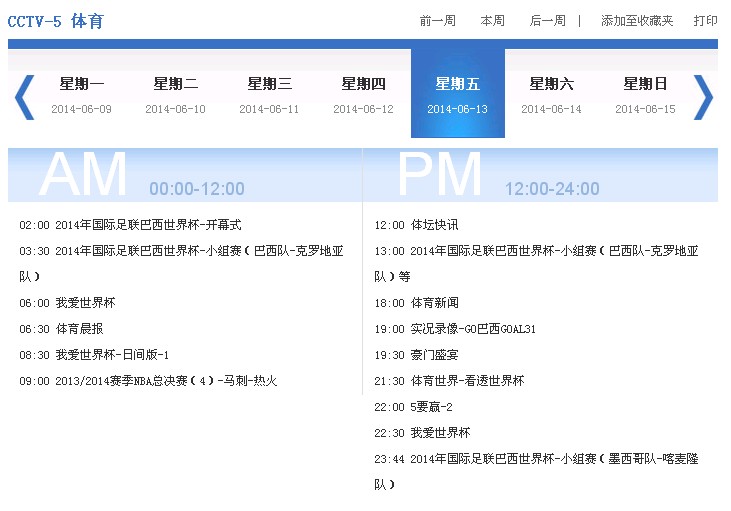Open the 本周 current week link

[x=492, y=21]
